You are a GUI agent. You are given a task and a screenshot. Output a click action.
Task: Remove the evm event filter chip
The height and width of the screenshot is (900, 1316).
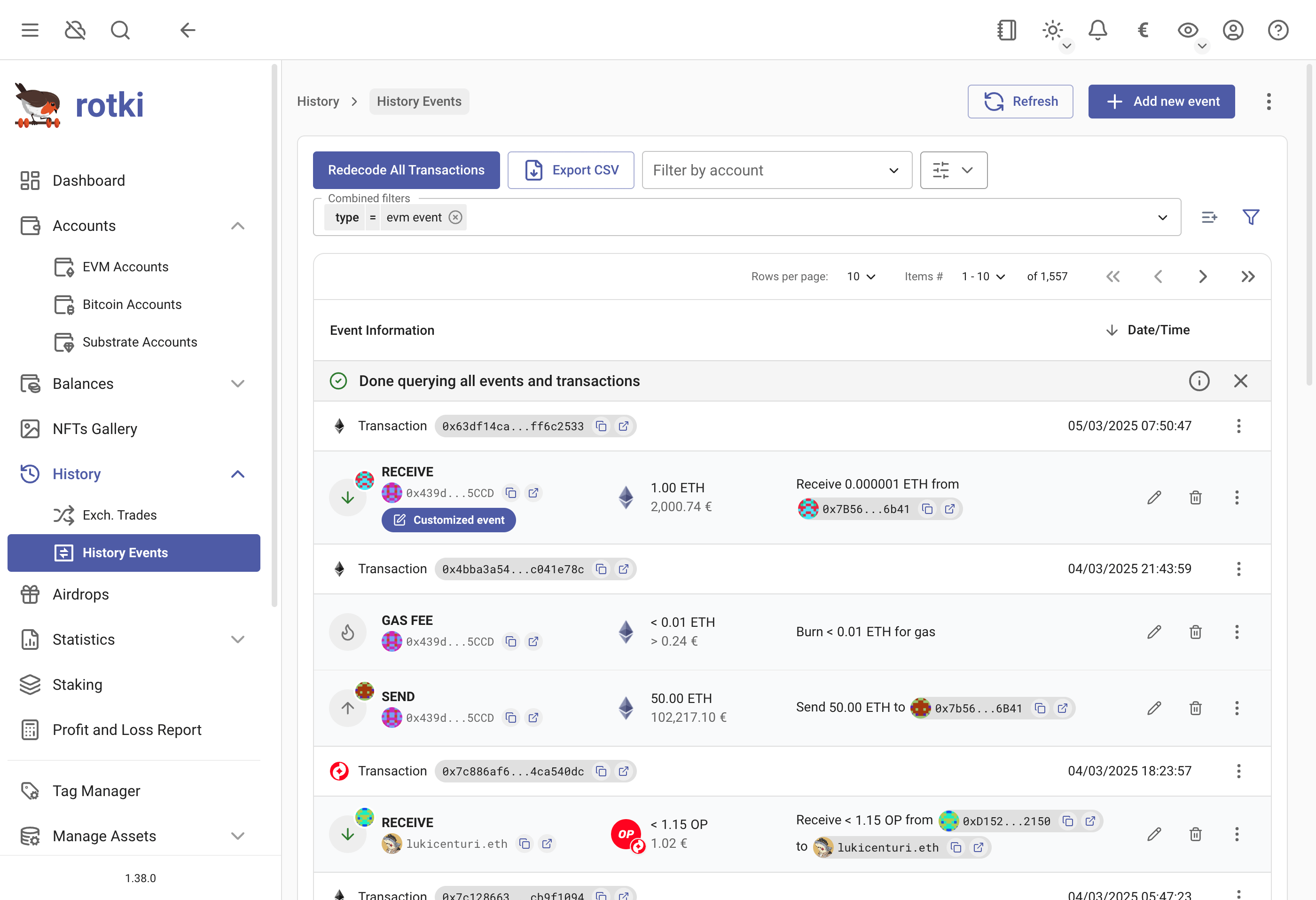tap(455, 218)
